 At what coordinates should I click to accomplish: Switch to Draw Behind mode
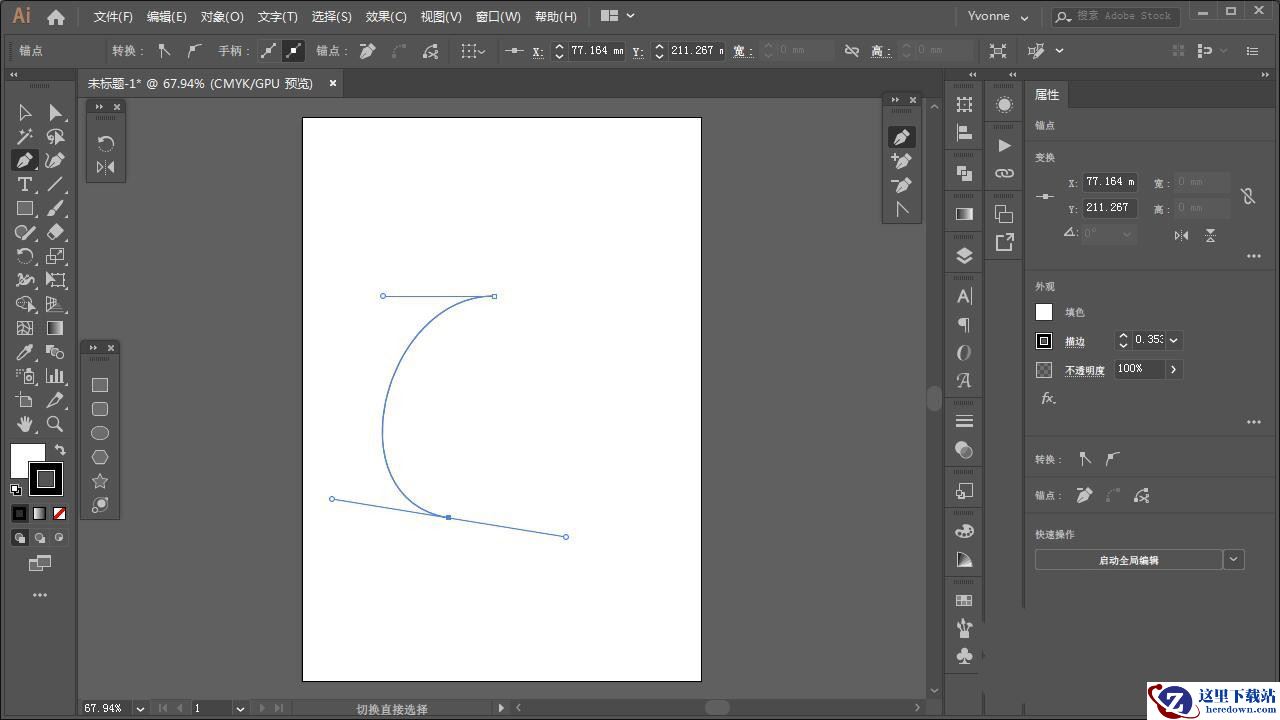[x=39, y=538]
